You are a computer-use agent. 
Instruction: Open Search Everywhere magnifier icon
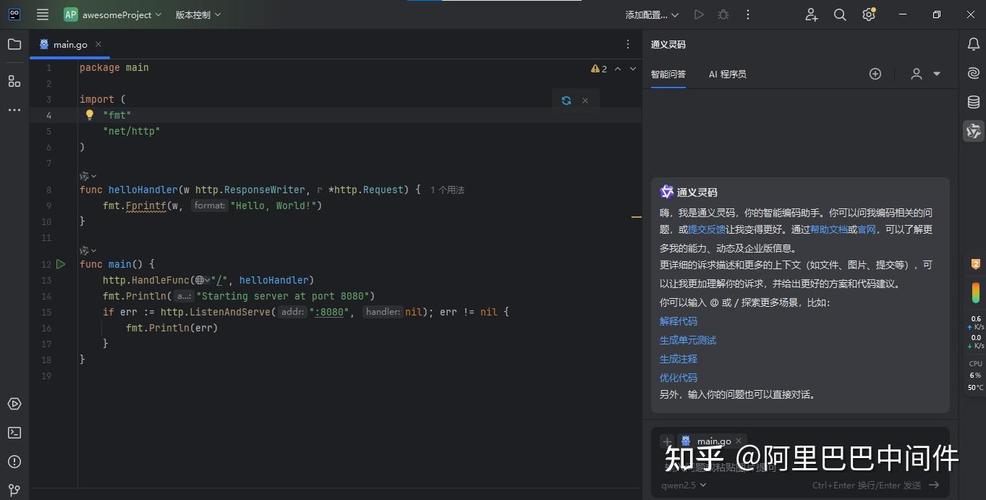839,14
